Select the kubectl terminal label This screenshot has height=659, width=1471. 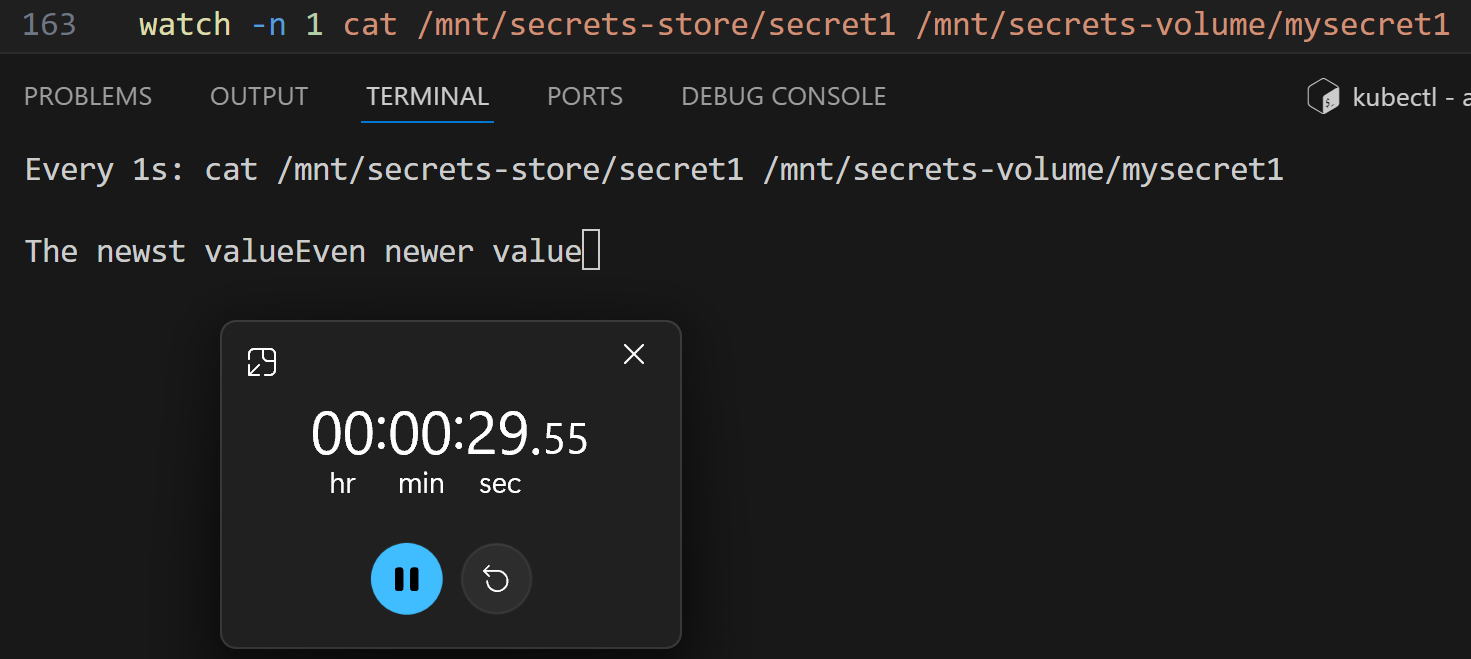pos(1410,97)
